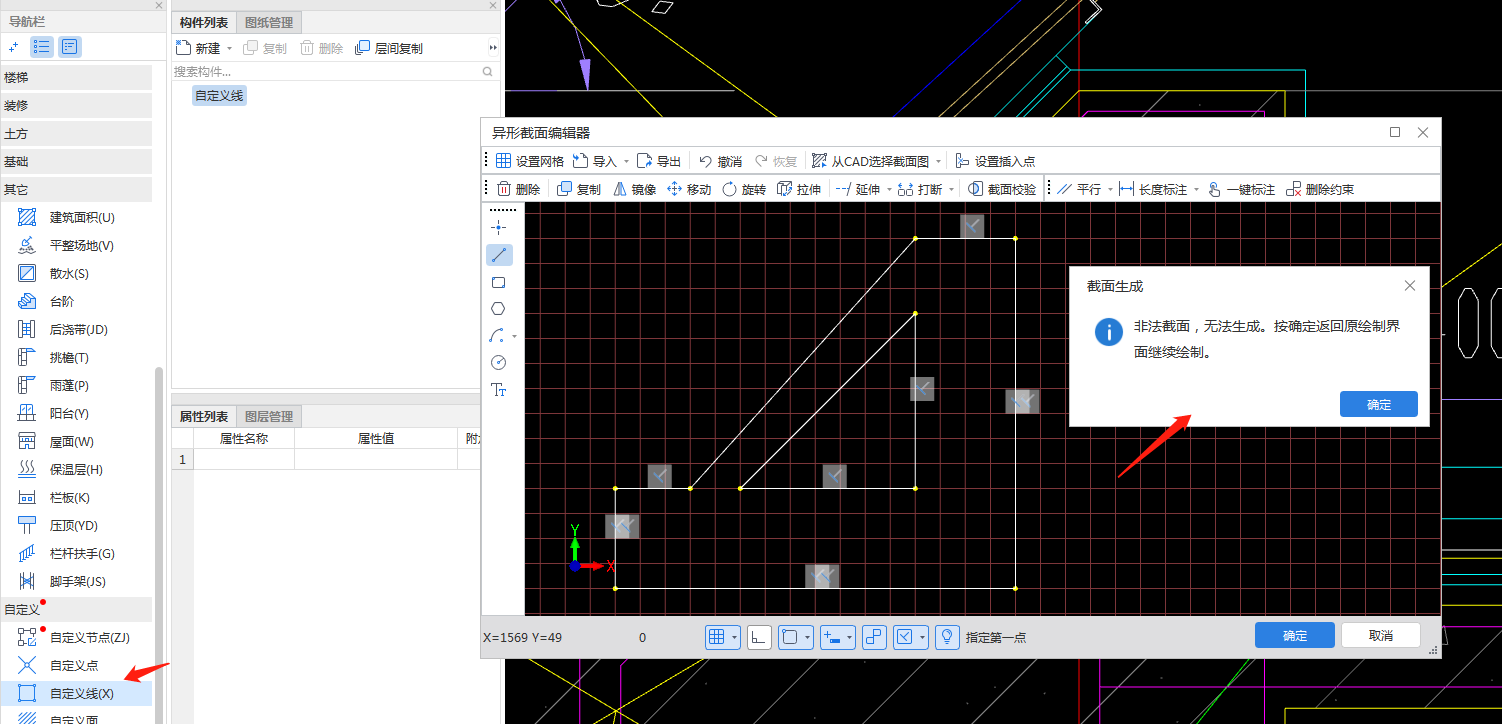Toggle the grid display status button
Screen dimensions: 1502x724
(x=716, y=637)
